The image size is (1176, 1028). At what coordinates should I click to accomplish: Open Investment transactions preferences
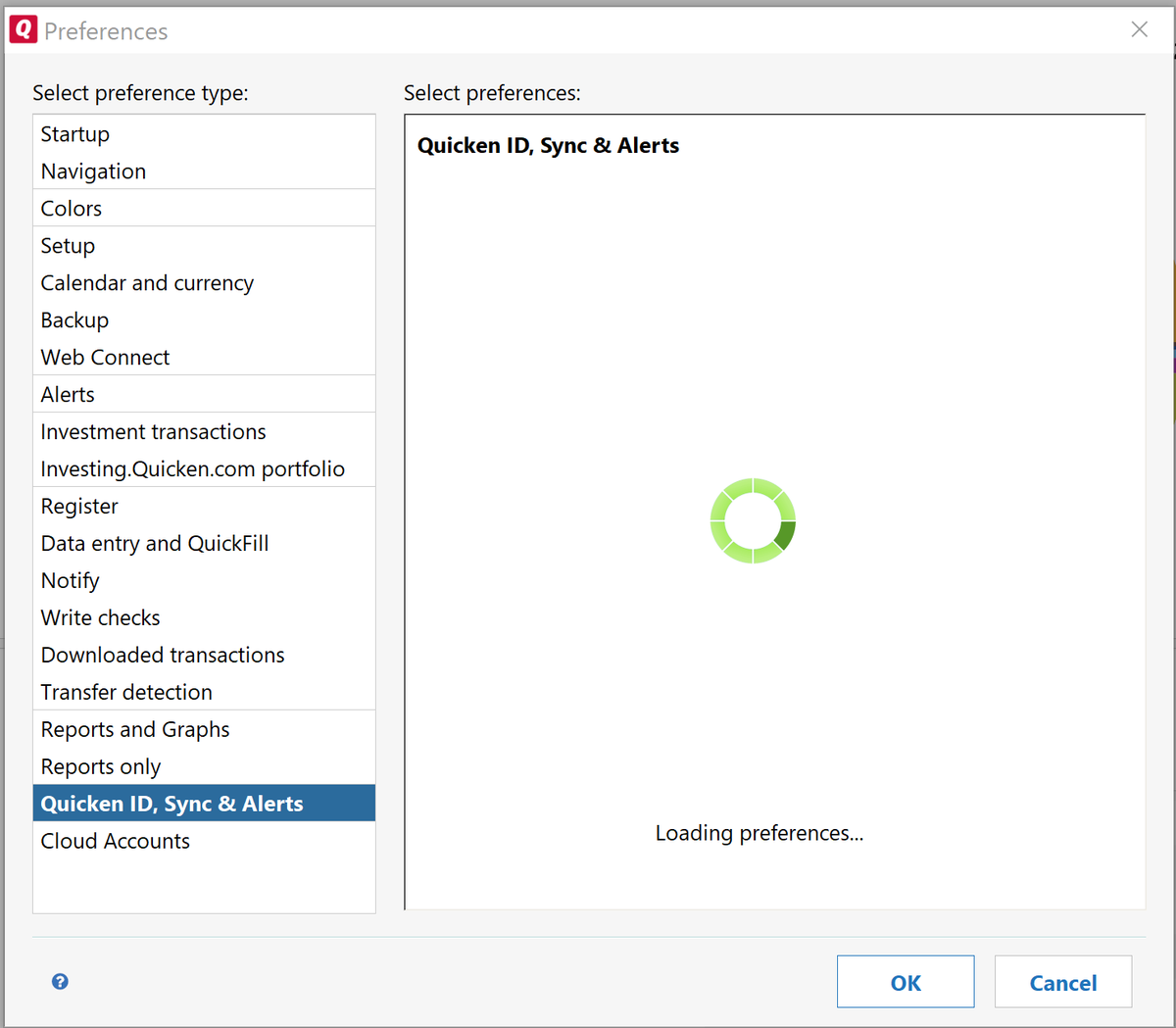coord(204,432)
